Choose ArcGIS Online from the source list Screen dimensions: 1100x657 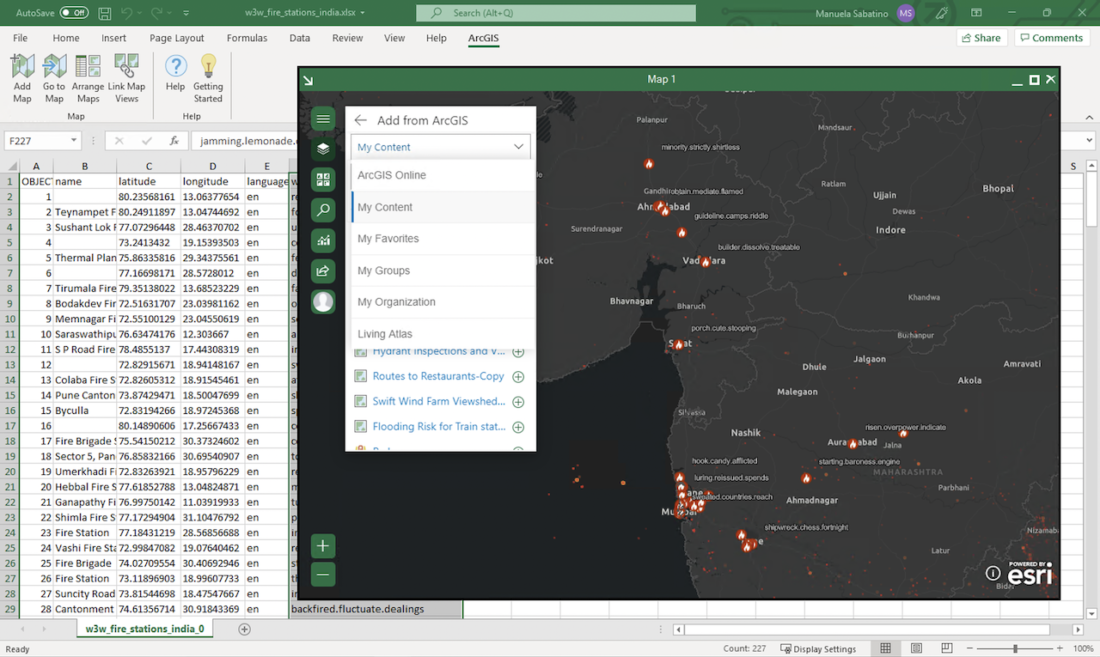(443, 175)
